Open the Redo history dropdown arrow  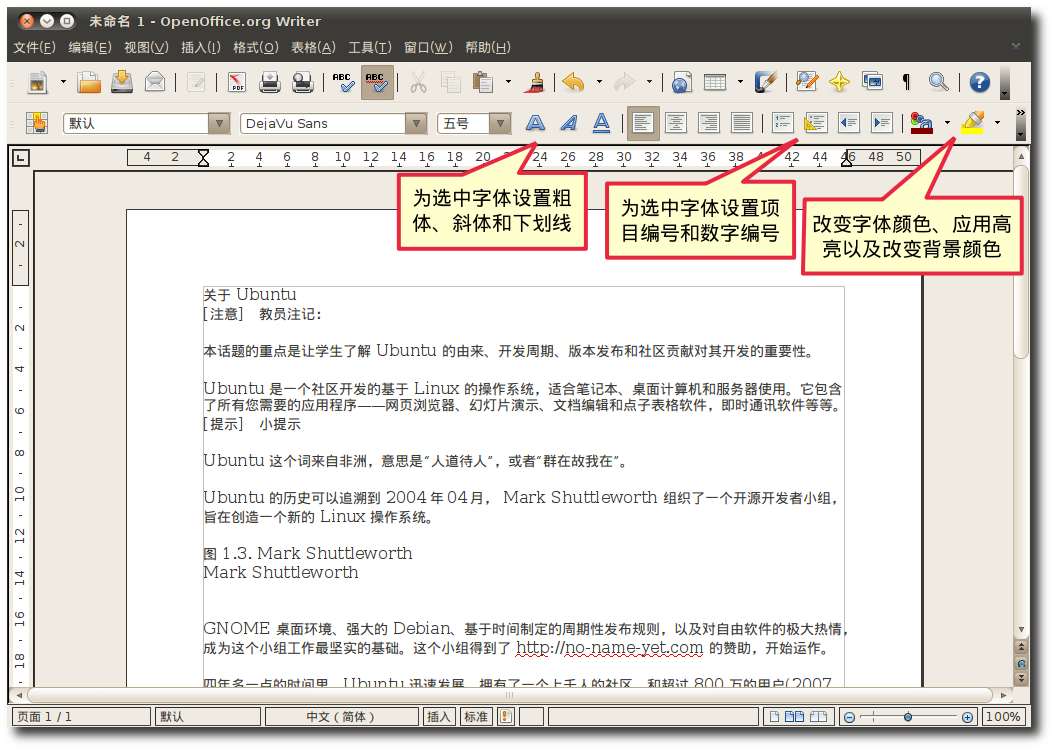coord(649,83)
